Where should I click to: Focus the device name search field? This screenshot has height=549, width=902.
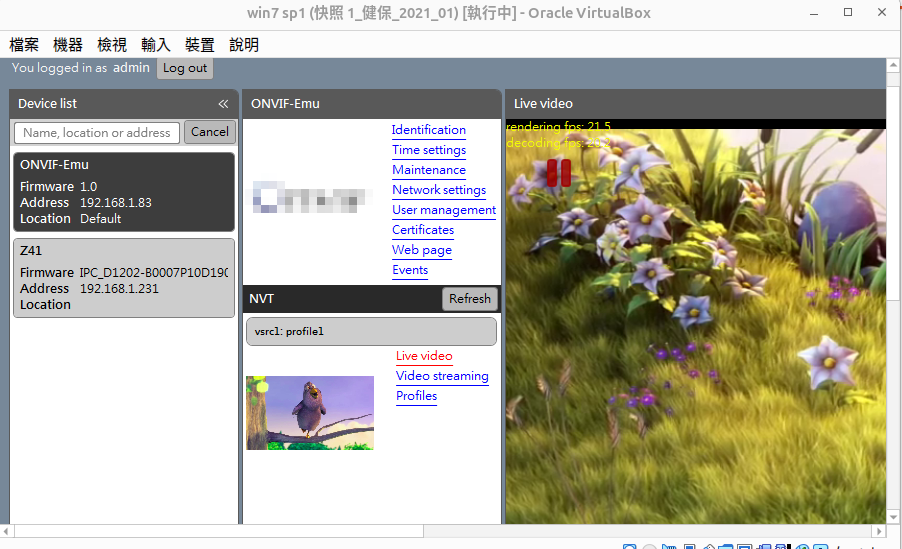[97, 133]
